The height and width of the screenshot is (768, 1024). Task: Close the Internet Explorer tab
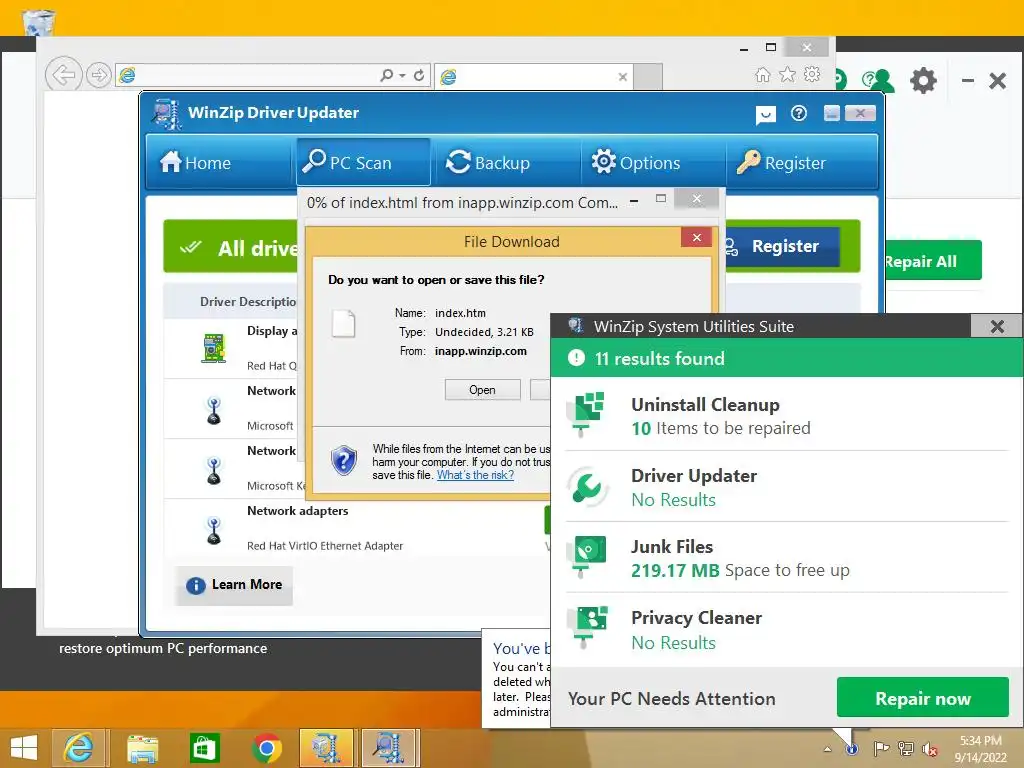(622, 76)
